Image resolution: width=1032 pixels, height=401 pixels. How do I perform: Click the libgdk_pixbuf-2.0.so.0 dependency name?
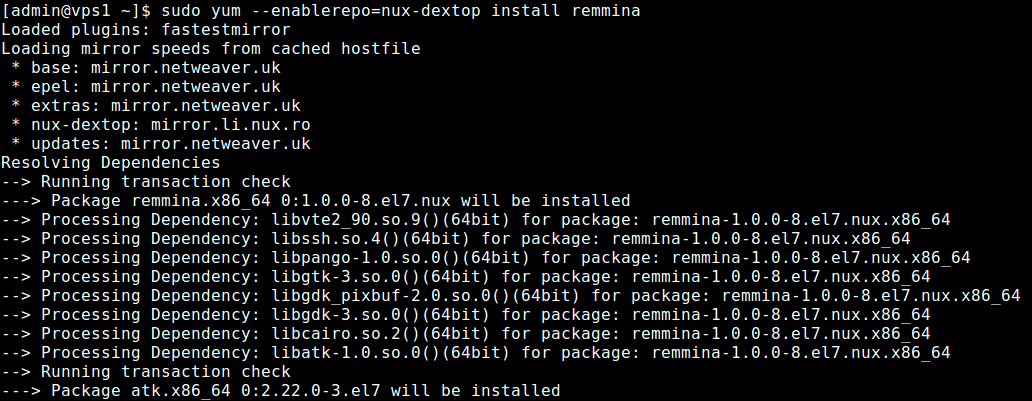point(376,296)
